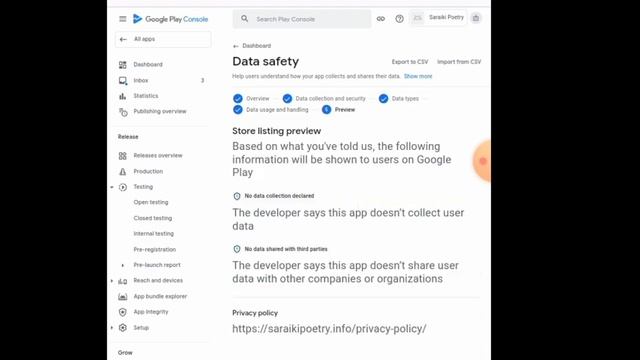This screenshot has width=640, height=360.
Task: Click the All apps back arrow
Action: [123, 39]
